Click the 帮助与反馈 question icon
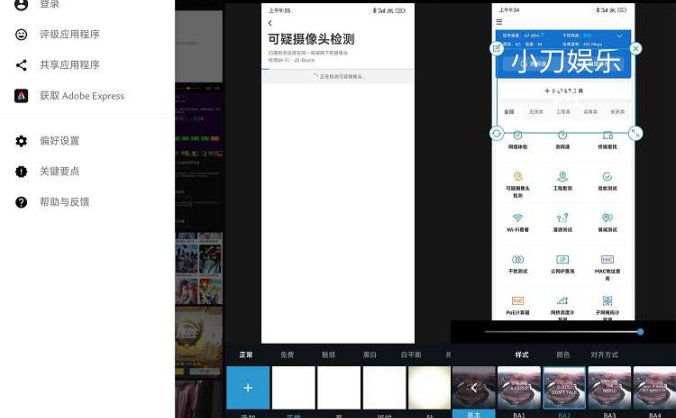The image size is (676, 418). 21,202
